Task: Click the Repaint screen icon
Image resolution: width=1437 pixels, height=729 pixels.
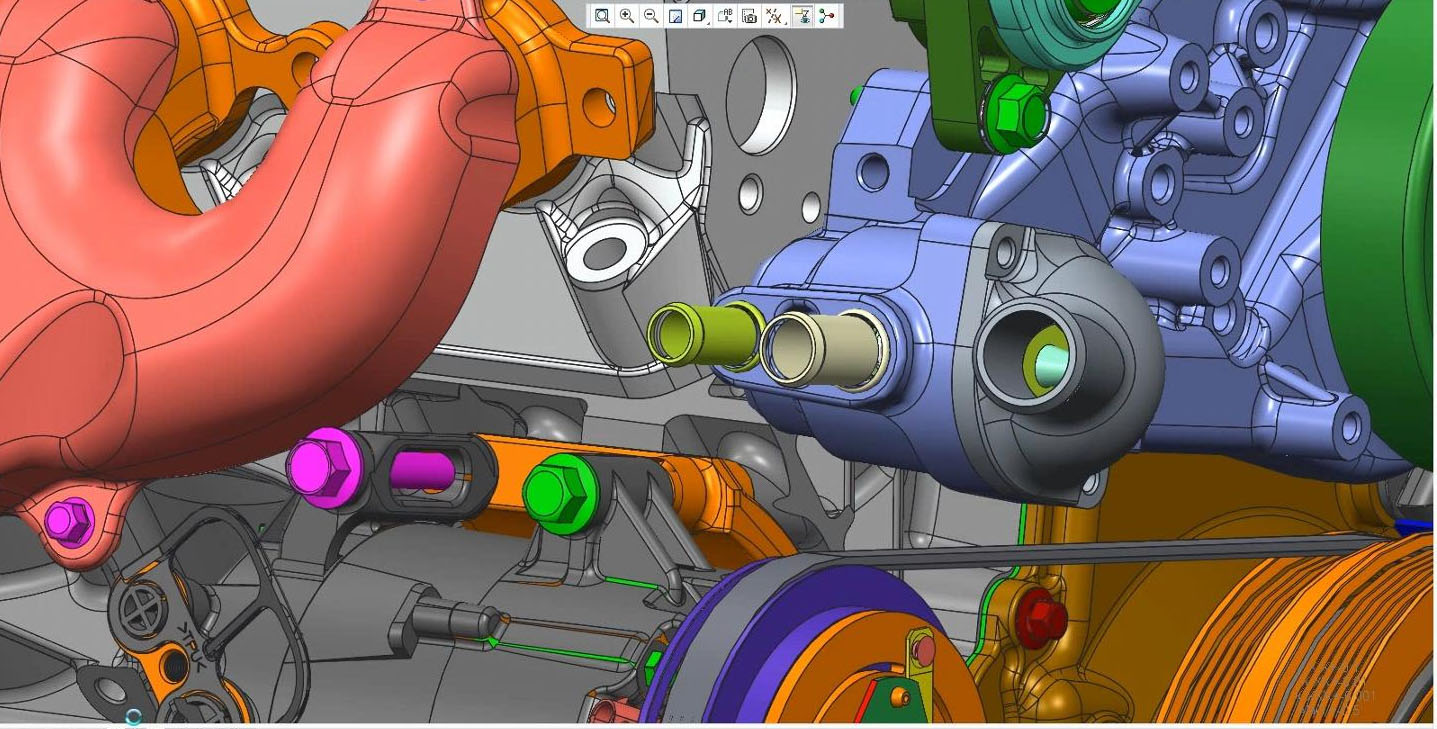Action: (x=675, y=15)
